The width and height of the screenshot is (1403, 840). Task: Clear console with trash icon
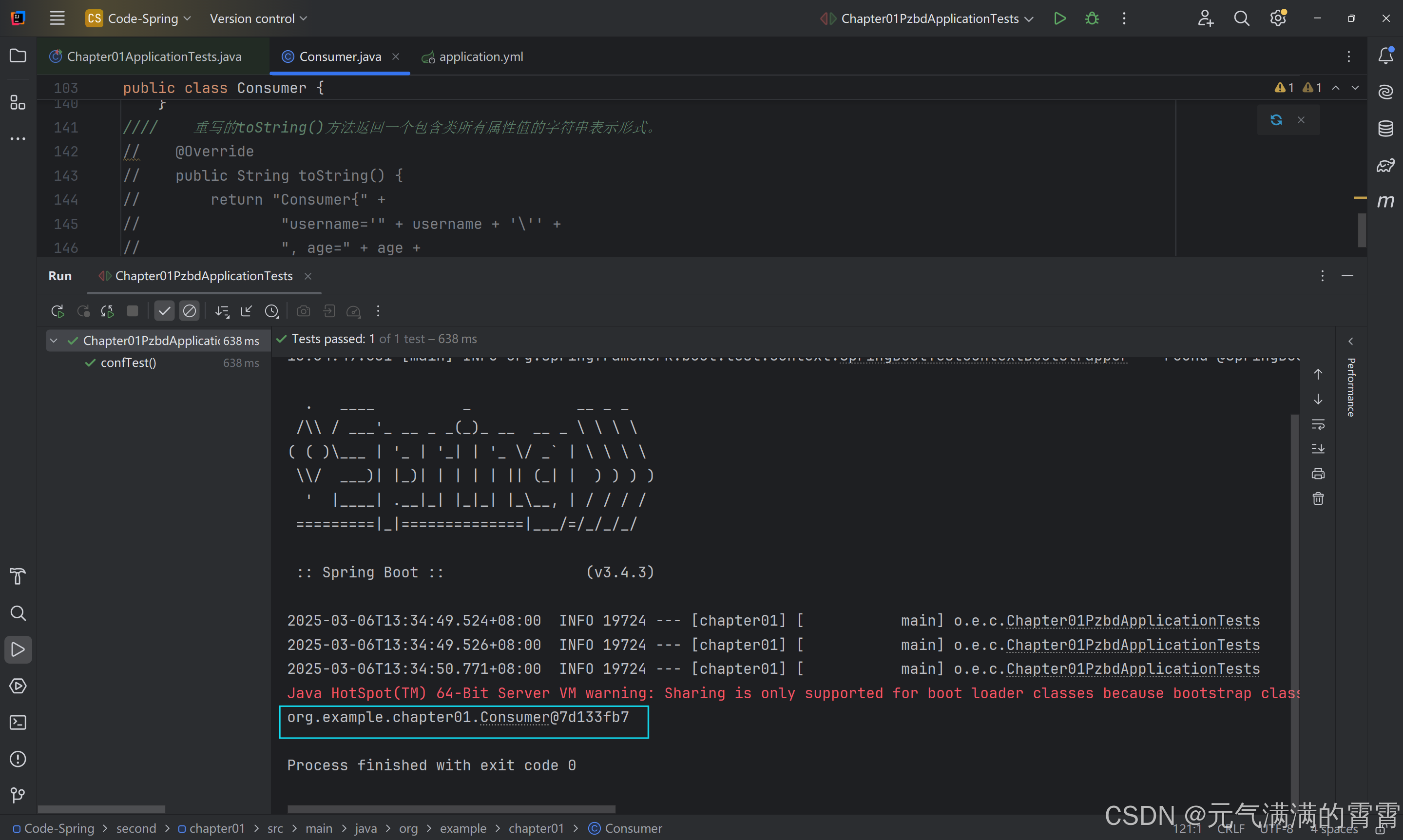1318,498
